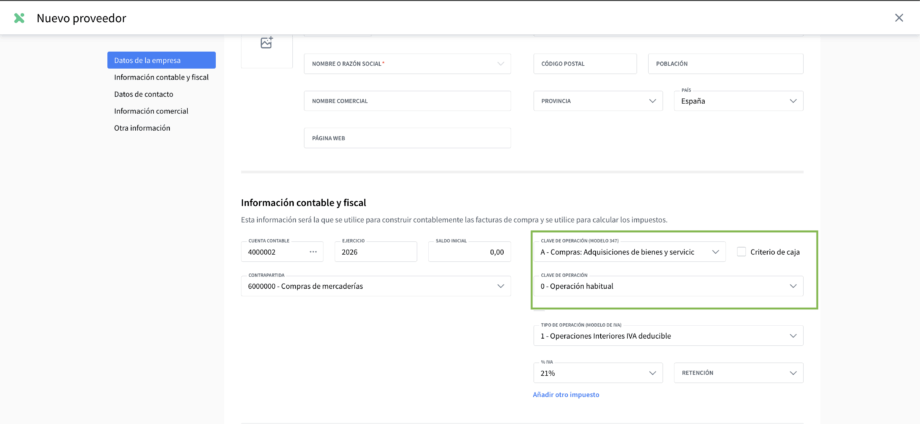Change the 21% IVA dropdown
Image resolution: width=920 pixels, height=424 pixels.
(x=597, y=373)
